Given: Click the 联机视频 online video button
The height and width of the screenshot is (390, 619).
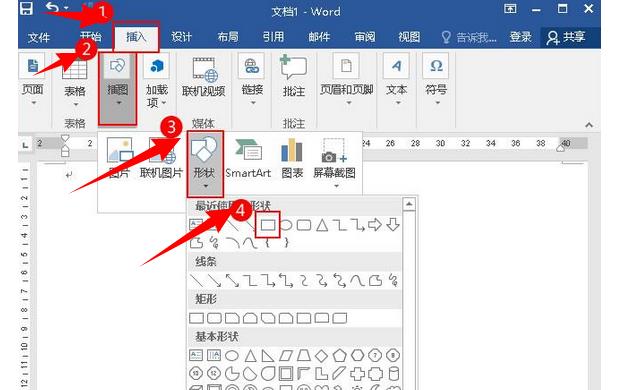Looking at the screenshot, I should pos(203,77).
